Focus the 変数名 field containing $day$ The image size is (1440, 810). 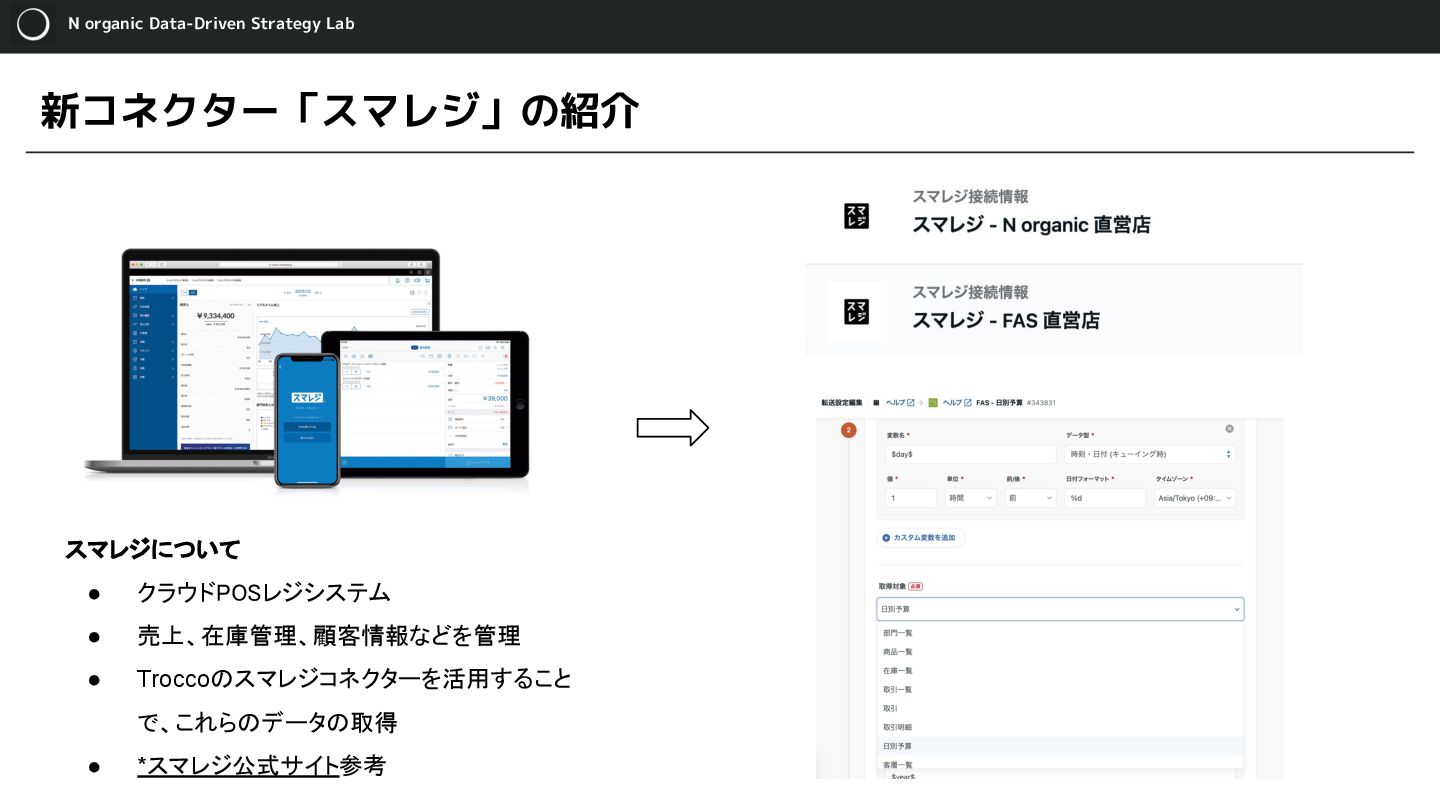pos(970,454)
